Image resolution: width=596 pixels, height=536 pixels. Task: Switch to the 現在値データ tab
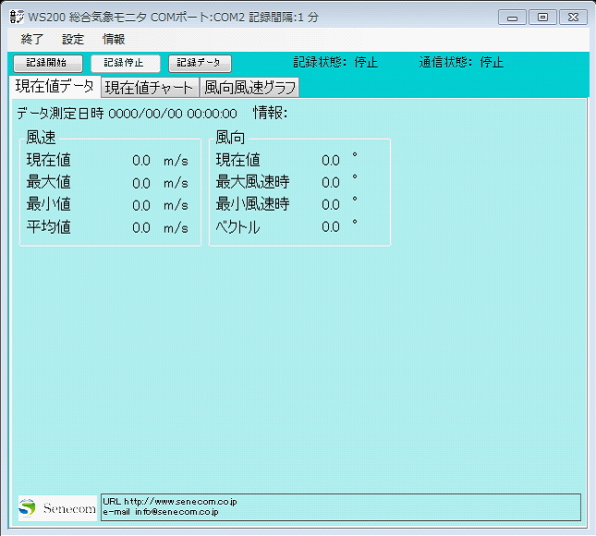[x=55, y=87]
